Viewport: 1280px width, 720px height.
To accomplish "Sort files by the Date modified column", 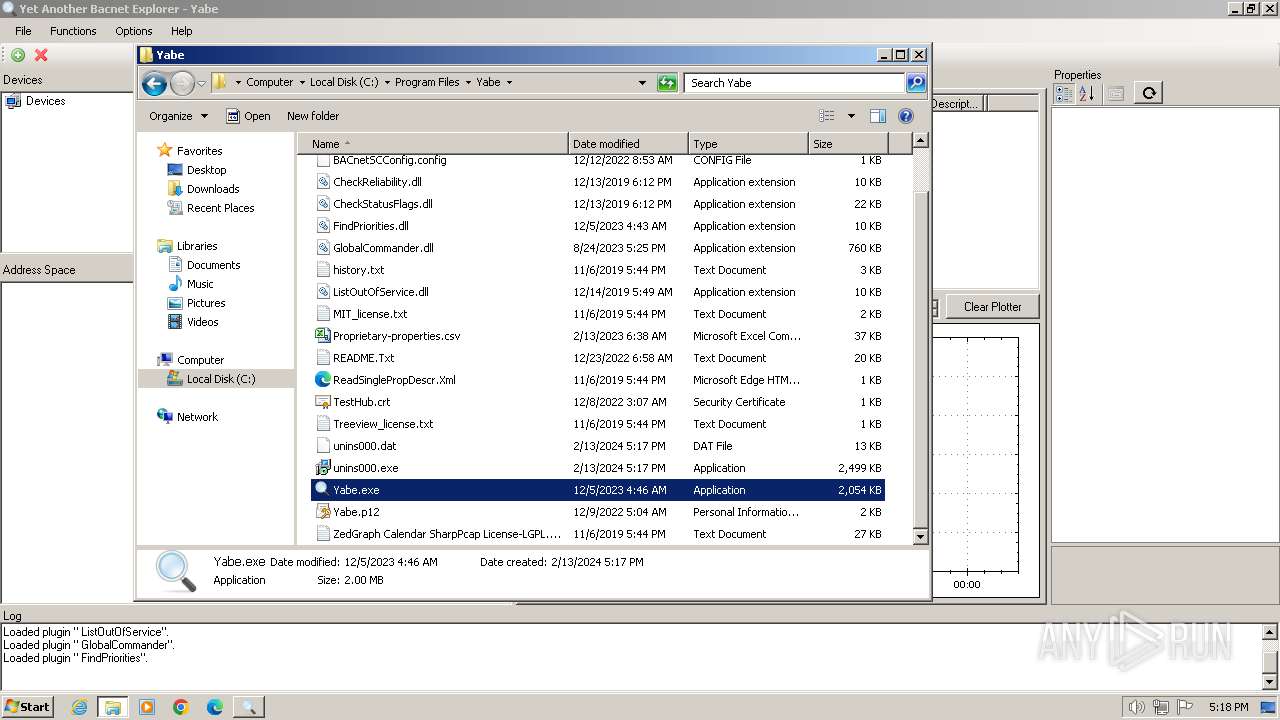I will click(628, 144).
